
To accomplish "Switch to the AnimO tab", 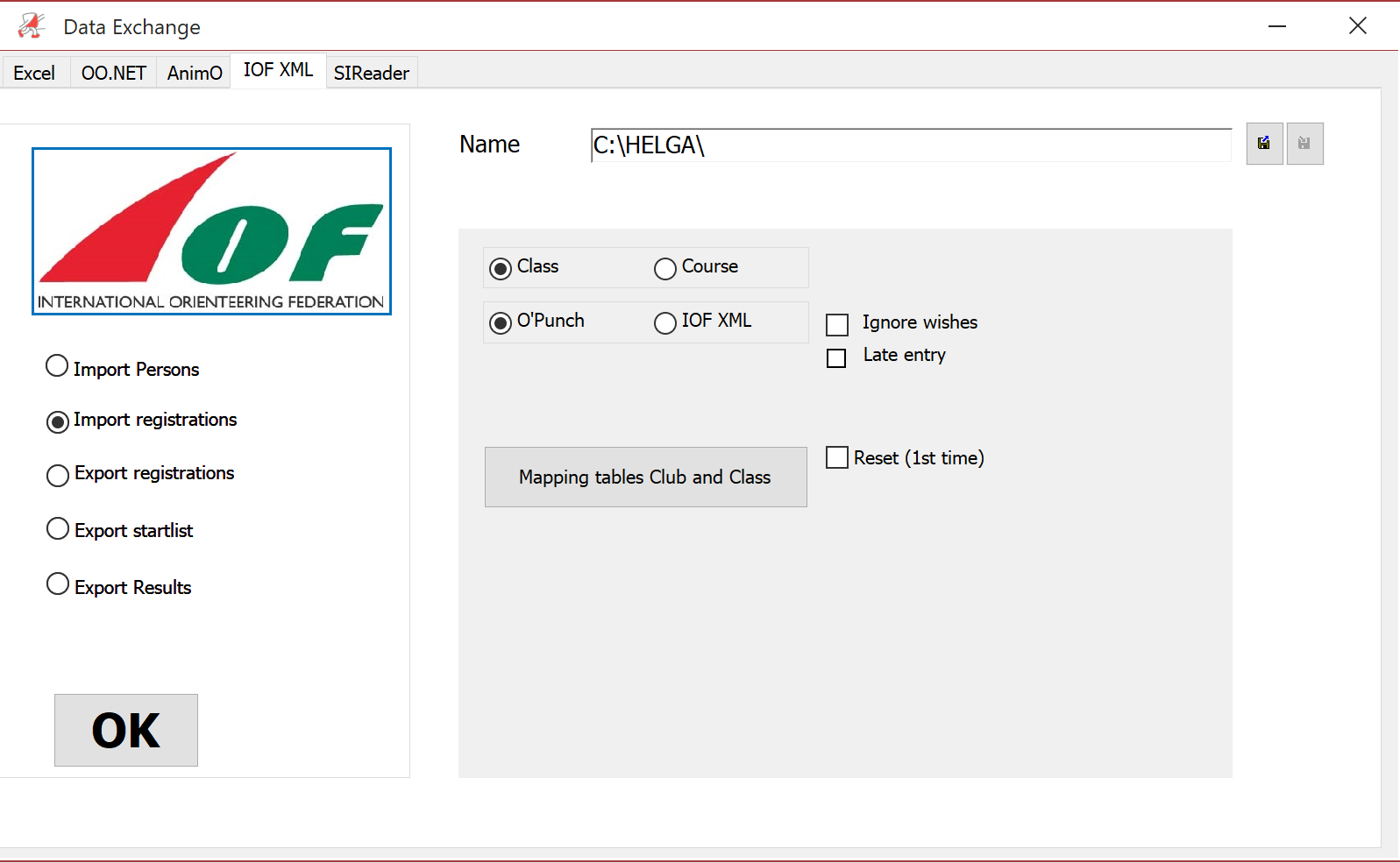I will 195,73.
